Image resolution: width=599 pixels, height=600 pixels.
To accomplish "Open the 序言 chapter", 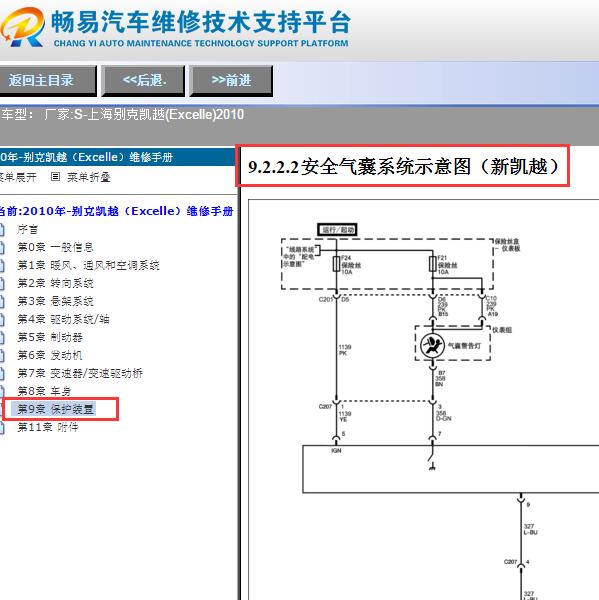I will (28, 230).
